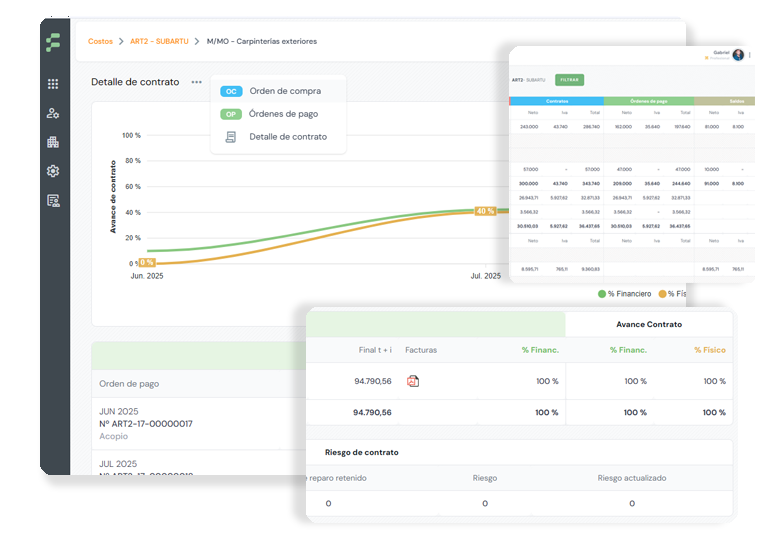The height and width of the screenshot is (534, 770).
Task: Click Gabriel's profile avatar
Action: coord(738,55)
